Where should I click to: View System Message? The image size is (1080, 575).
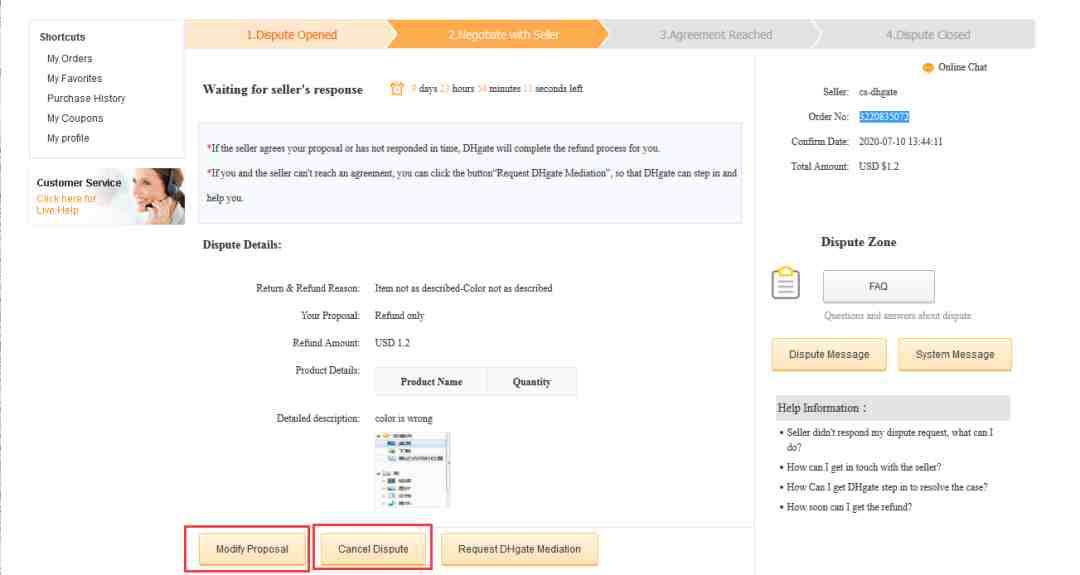955,355
